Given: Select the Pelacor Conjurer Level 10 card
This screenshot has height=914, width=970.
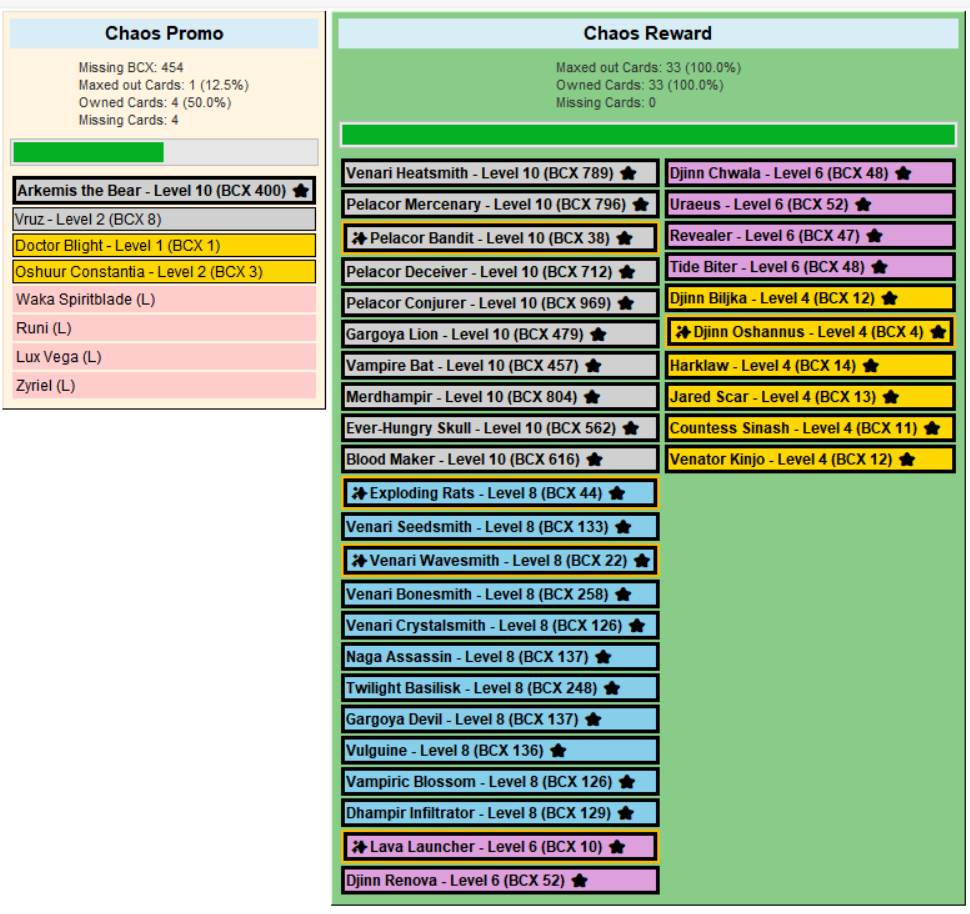Looking at the screenshot, I should pyautogui.click(x=500, y=303).
